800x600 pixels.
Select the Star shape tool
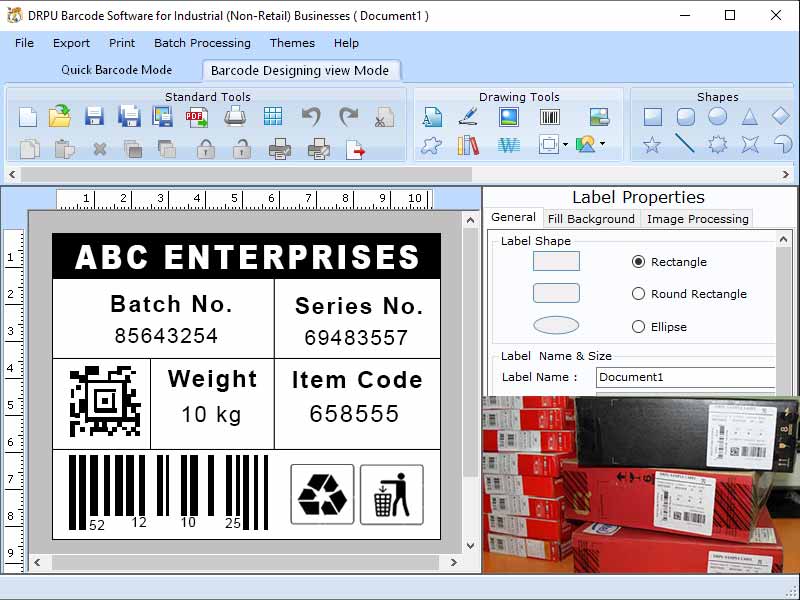[652, 144]
